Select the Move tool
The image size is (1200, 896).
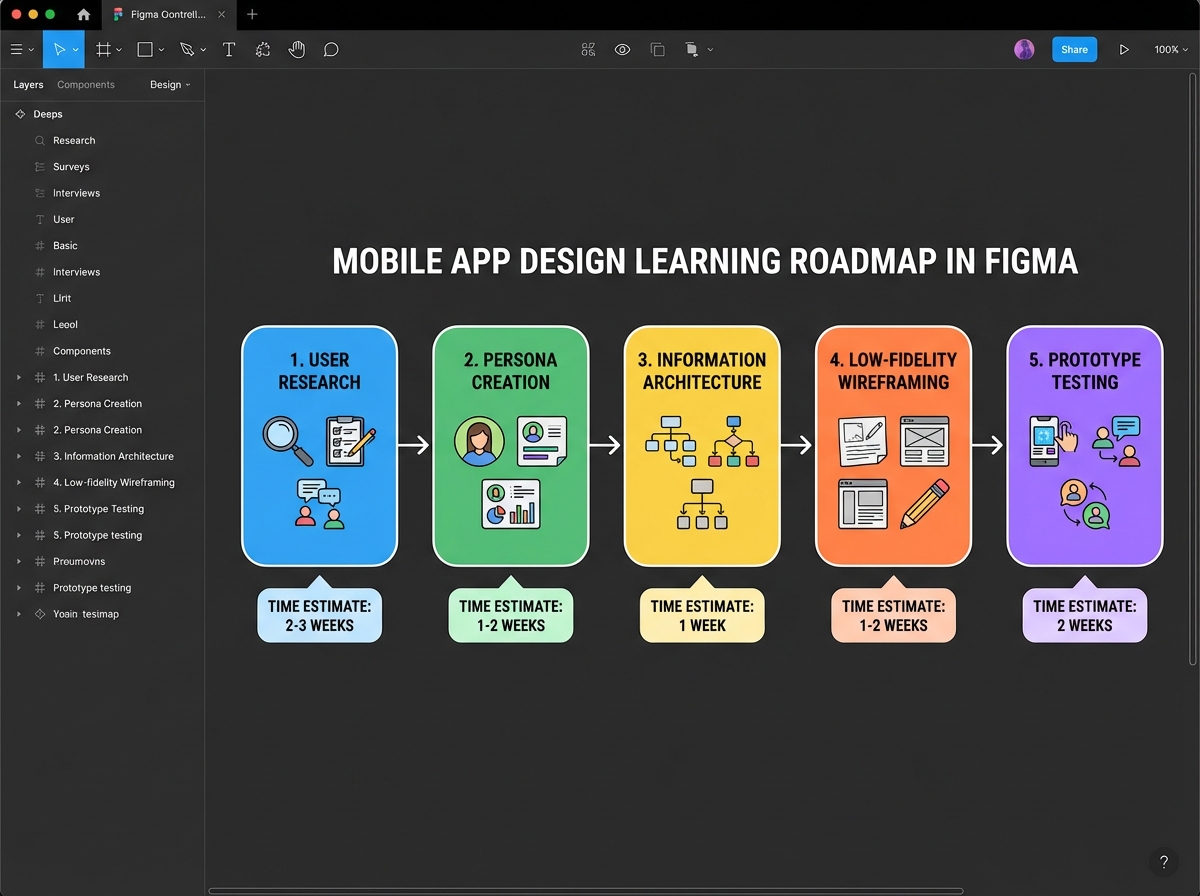click(x=59, y=49)
